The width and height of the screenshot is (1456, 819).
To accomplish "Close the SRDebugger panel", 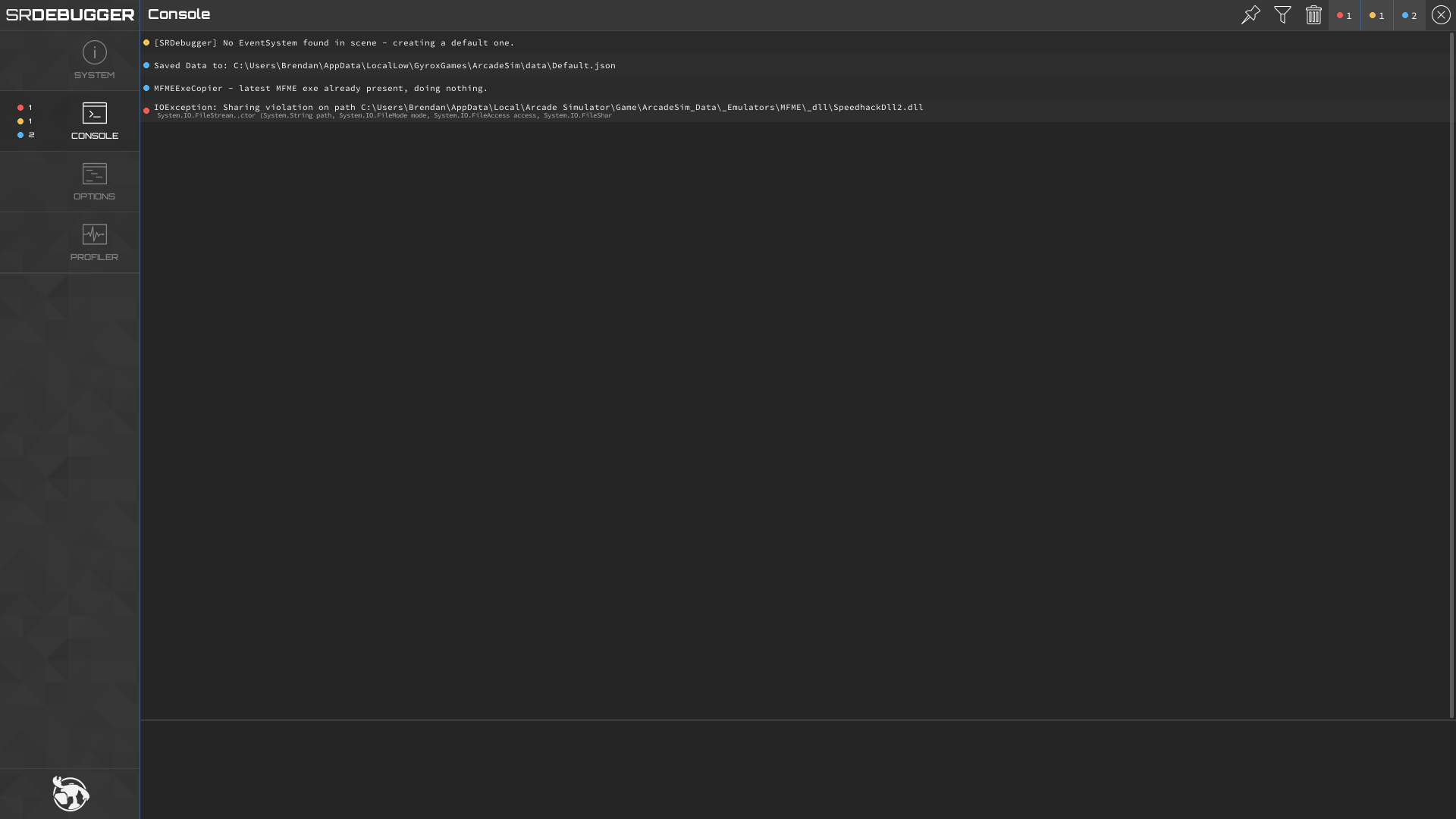I will (1441, 15).
